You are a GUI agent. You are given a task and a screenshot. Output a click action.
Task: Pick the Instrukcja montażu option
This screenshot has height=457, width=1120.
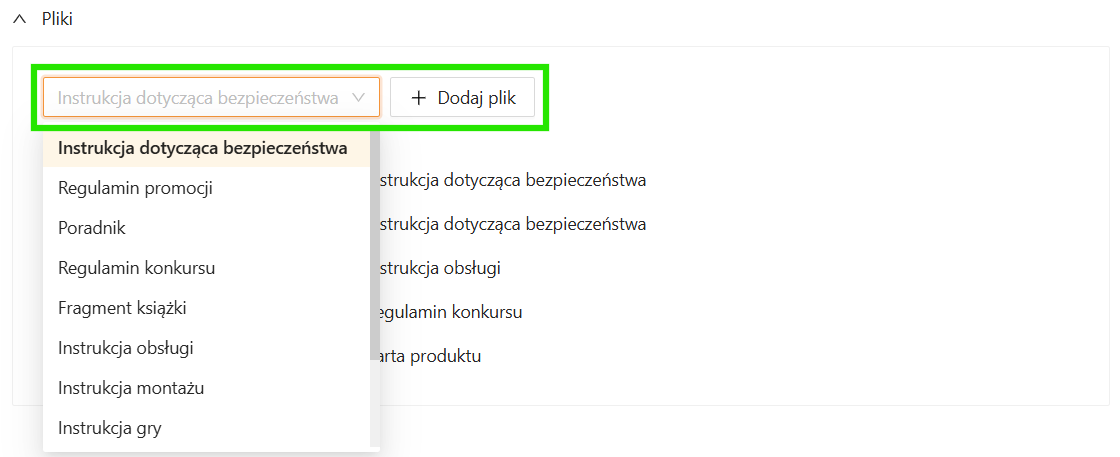pos(131,388)
